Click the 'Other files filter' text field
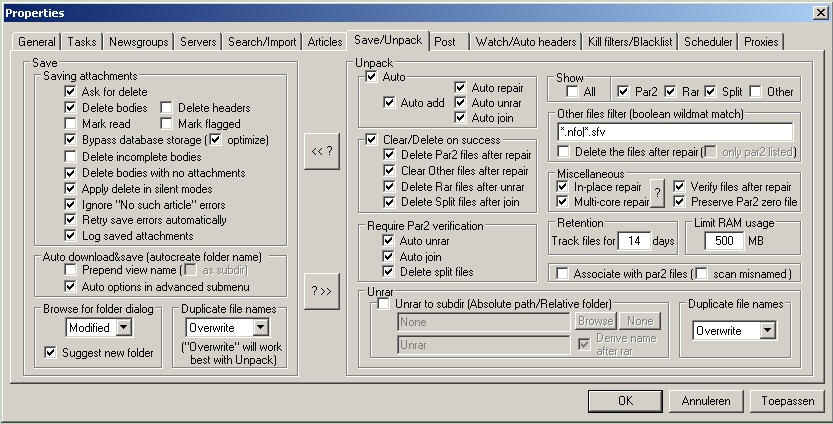833x424 pixels. [x=675, y=132]
